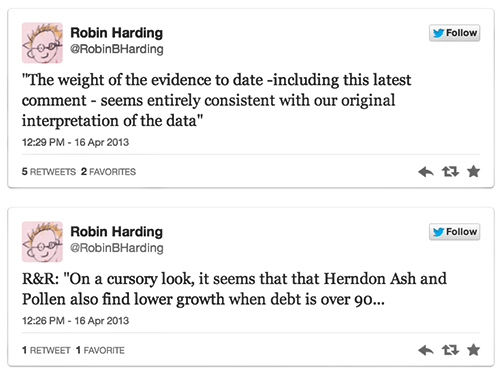Open Robin Harding name link in first tweet
504x376 pixels.
pyautogui.click(x=117, y=33)
